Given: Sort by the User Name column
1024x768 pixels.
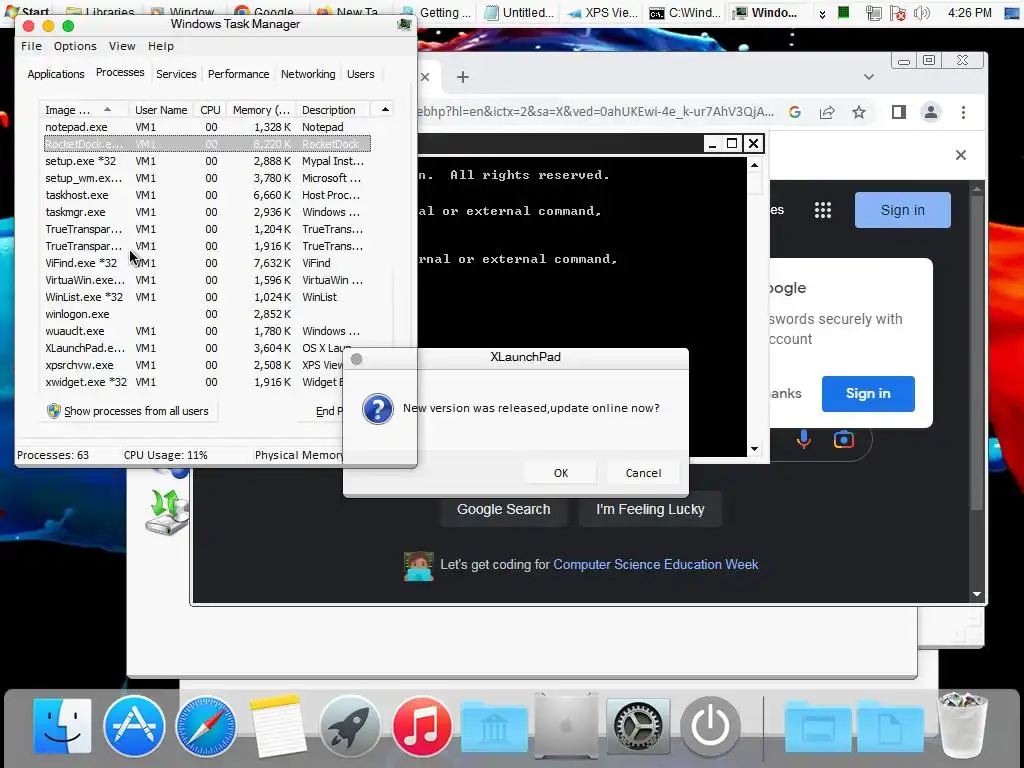Looking at the screenshot, I should point(161,110).
